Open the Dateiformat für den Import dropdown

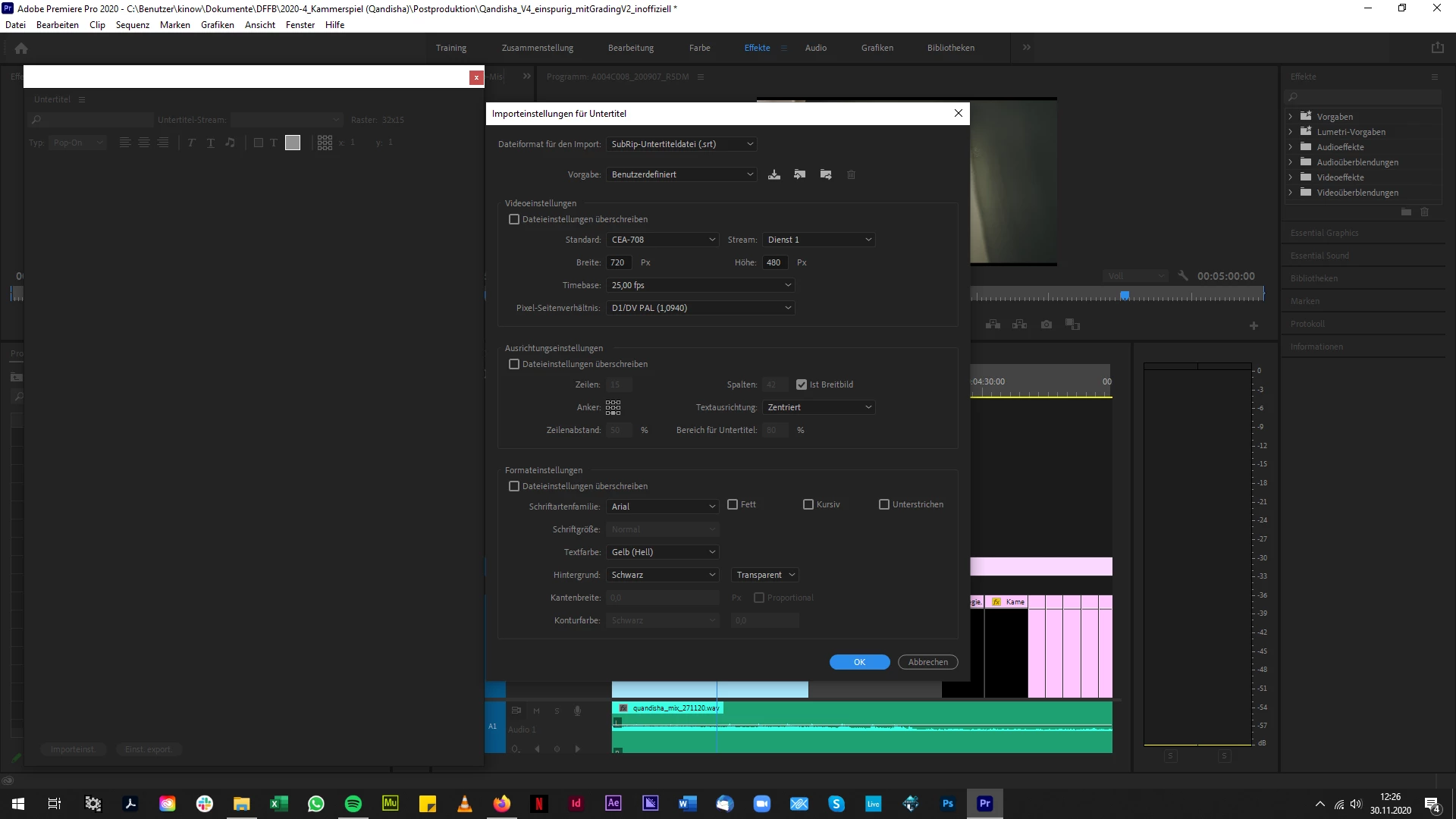click(681, 144)
